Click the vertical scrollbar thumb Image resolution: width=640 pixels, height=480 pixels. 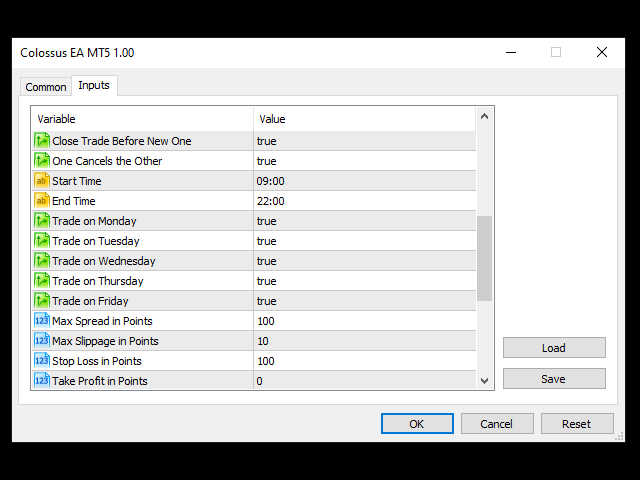pyautogui.click(x=484, y=258)
